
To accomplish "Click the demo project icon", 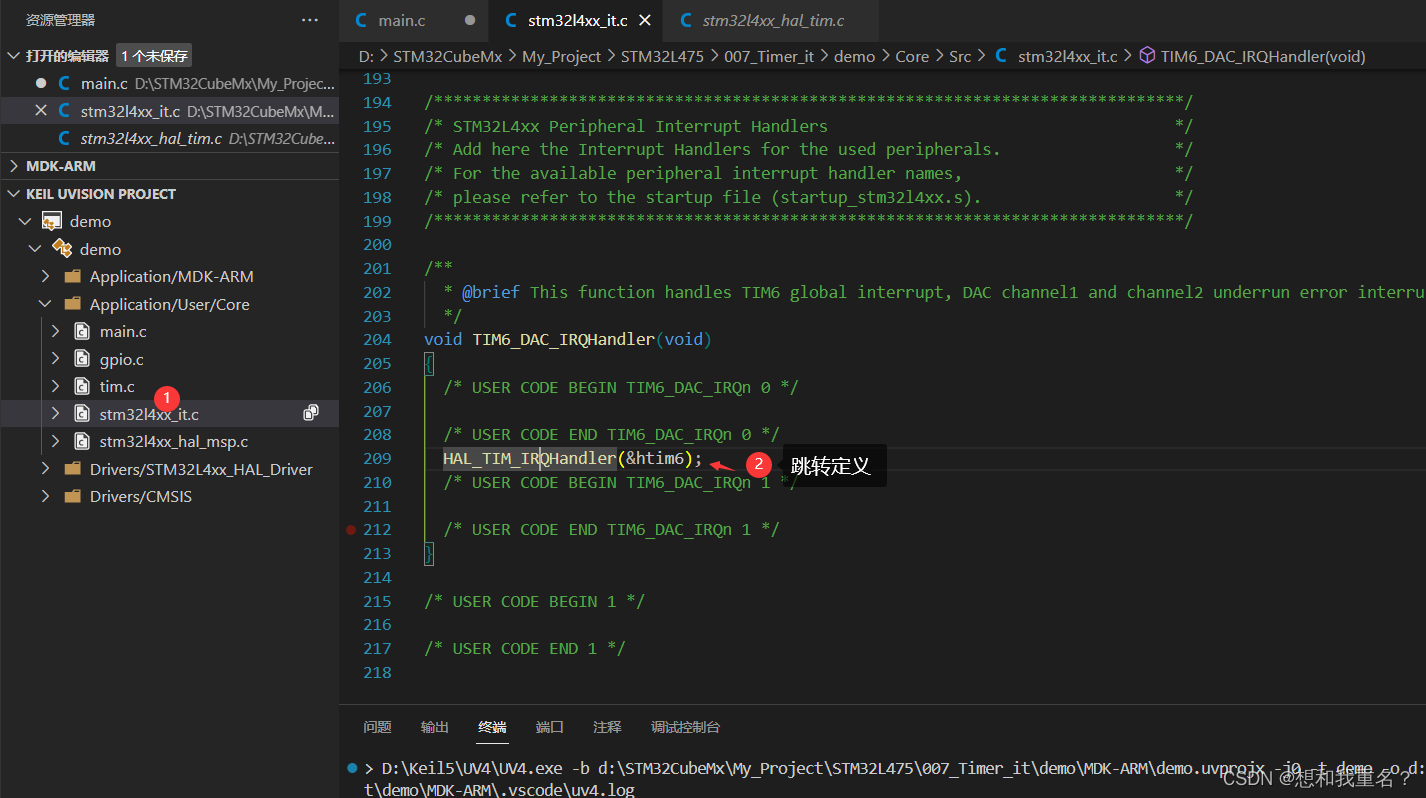I will click(x=52, y=221).
